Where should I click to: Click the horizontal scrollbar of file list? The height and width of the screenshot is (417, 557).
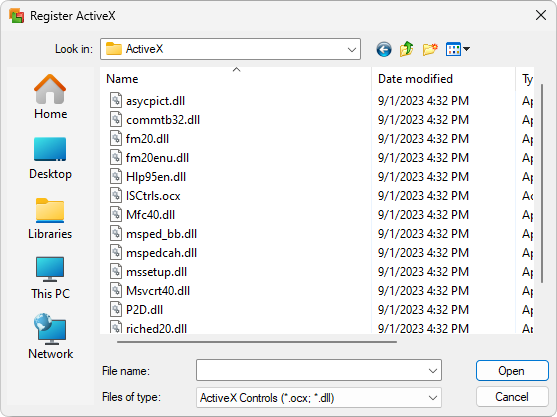[256, 342]
